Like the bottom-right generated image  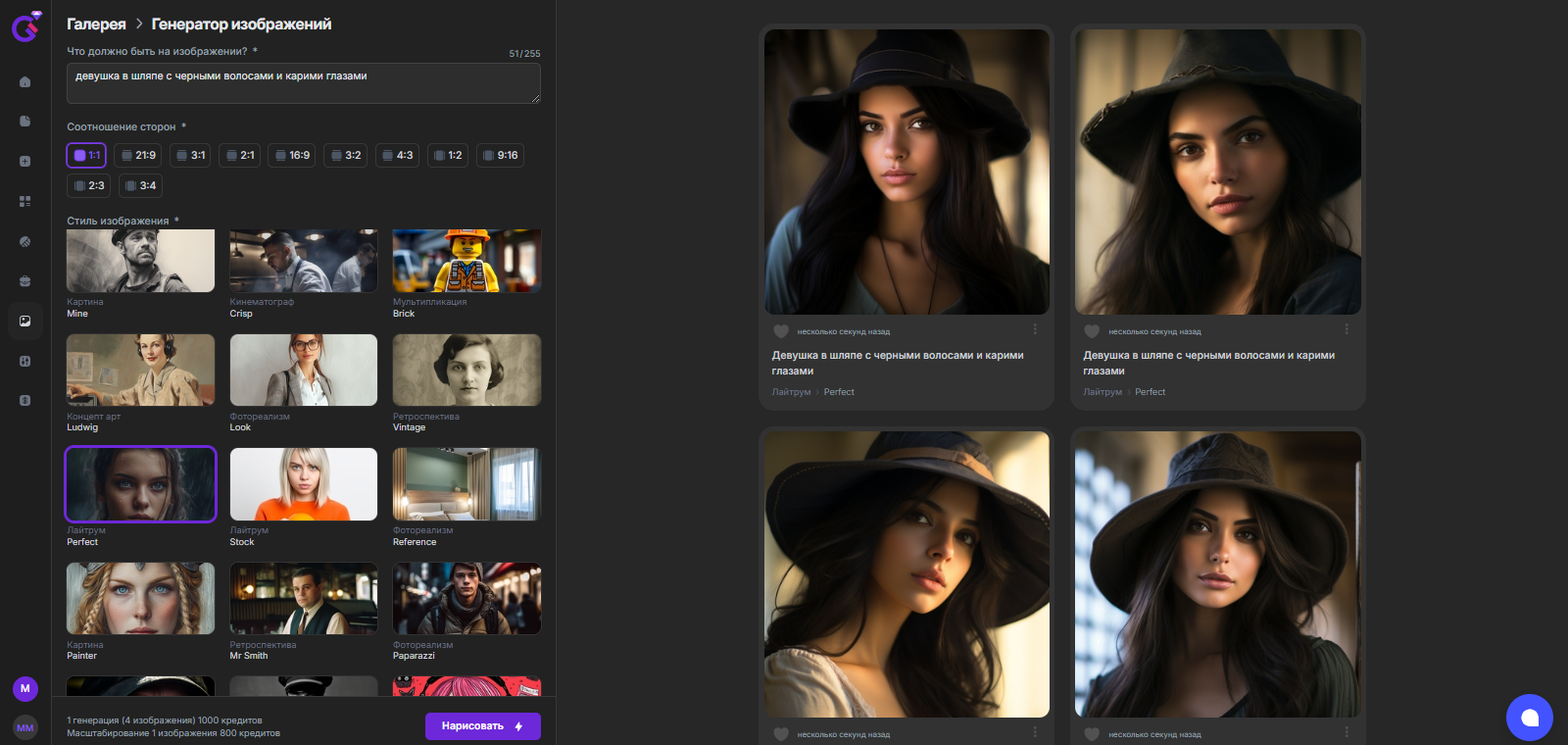point(1092,734)
